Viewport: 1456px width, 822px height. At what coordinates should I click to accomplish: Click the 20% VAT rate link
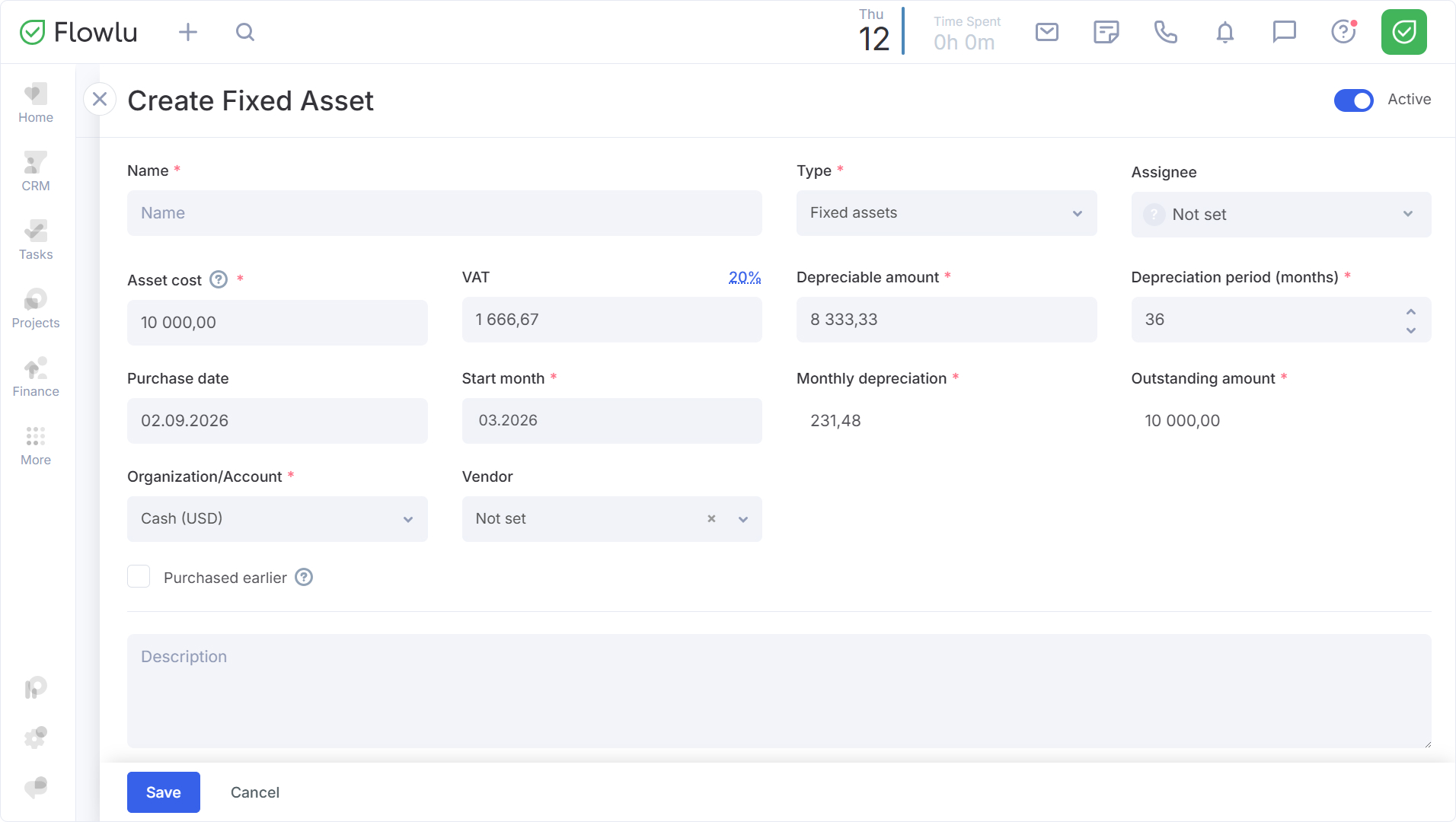pos(744,278)
